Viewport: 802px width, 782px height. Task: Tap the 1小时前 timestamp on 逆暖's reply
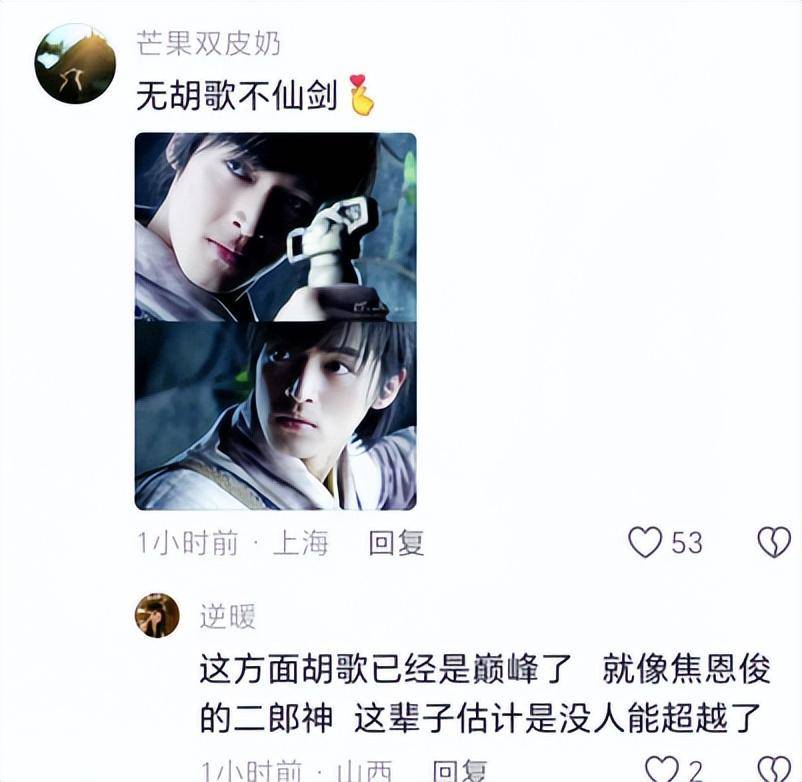pos(251,770)
